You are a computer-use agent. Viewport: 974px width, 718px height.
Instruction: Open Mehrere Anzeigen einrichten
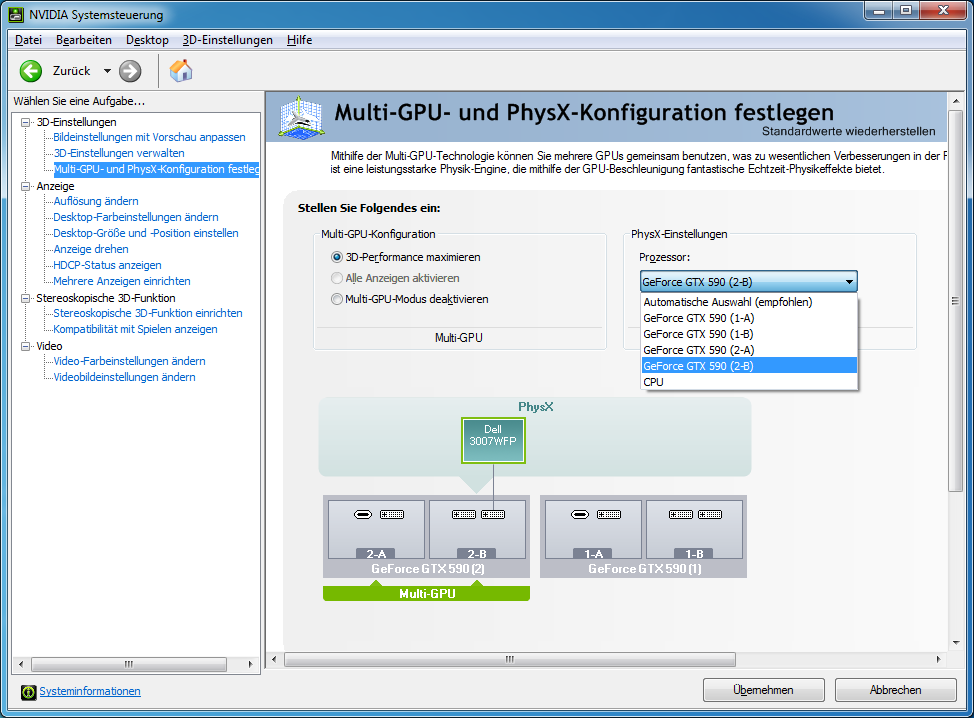[122, 281]
